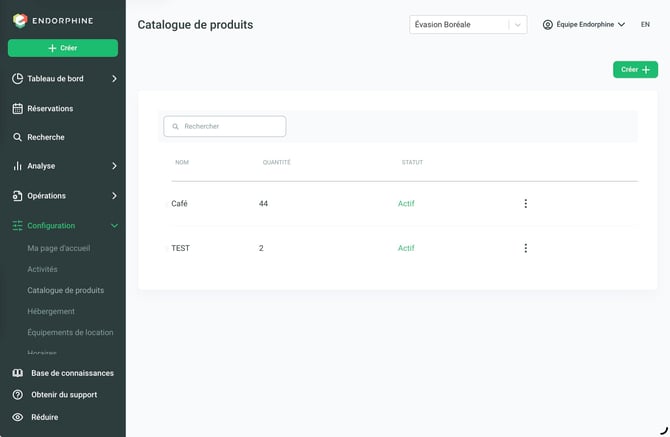Sort by NOM column header

(182, 162)
